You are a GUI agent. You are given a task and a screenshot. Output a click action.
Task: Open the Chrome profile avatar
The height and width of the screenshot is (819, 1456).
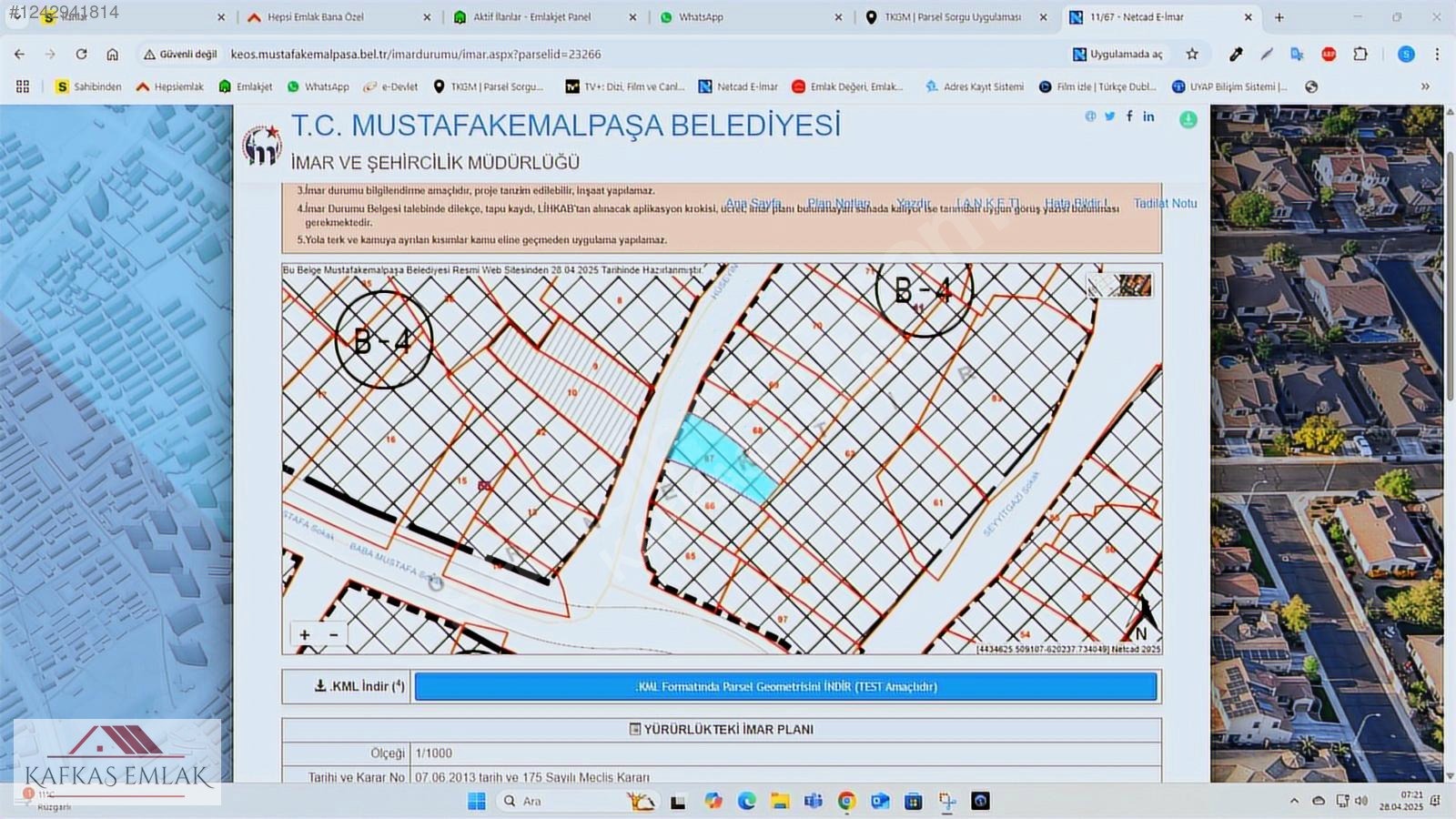point(1406,55)
